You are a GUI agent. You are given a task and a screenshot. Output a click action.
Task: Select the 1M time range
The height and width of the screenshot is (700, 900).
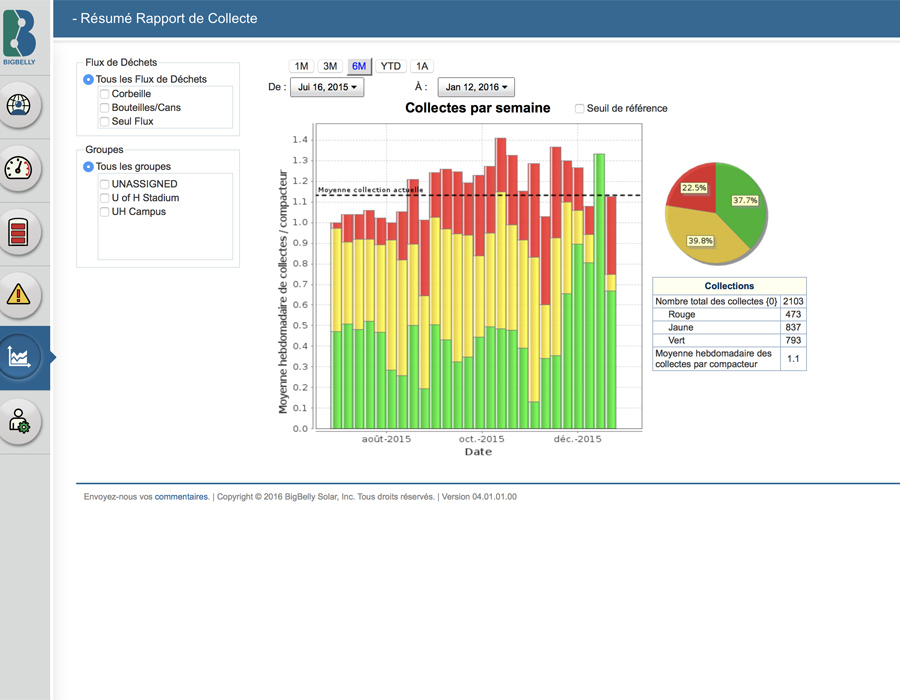pos(301,66)
